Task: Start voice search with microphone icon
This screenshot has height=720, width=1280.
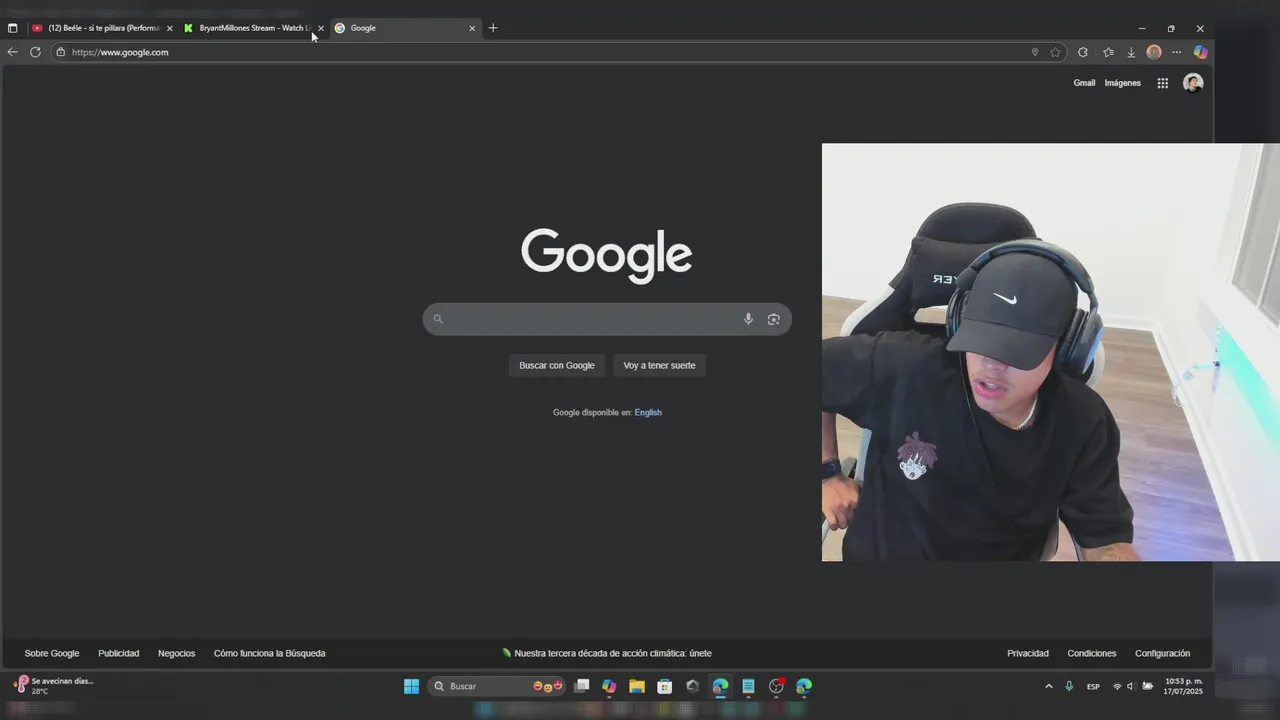Action: click(748, 319)
